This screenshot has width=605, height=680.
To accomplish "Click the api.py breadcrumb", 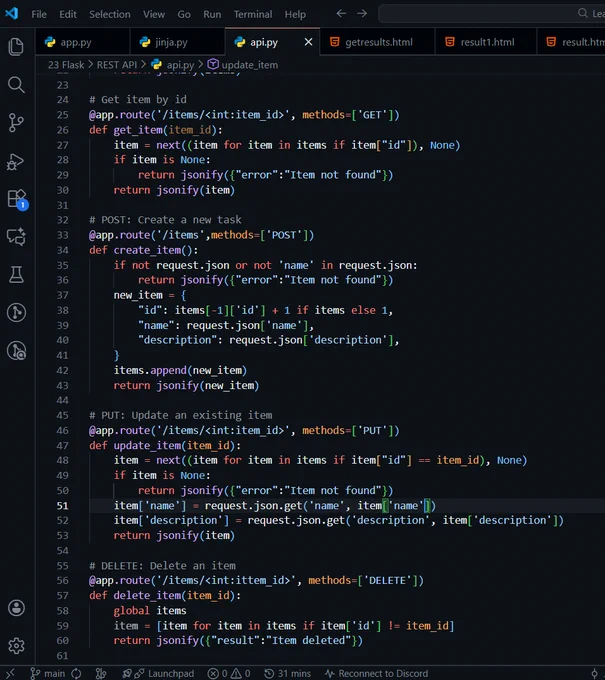I will pos(173,65).
